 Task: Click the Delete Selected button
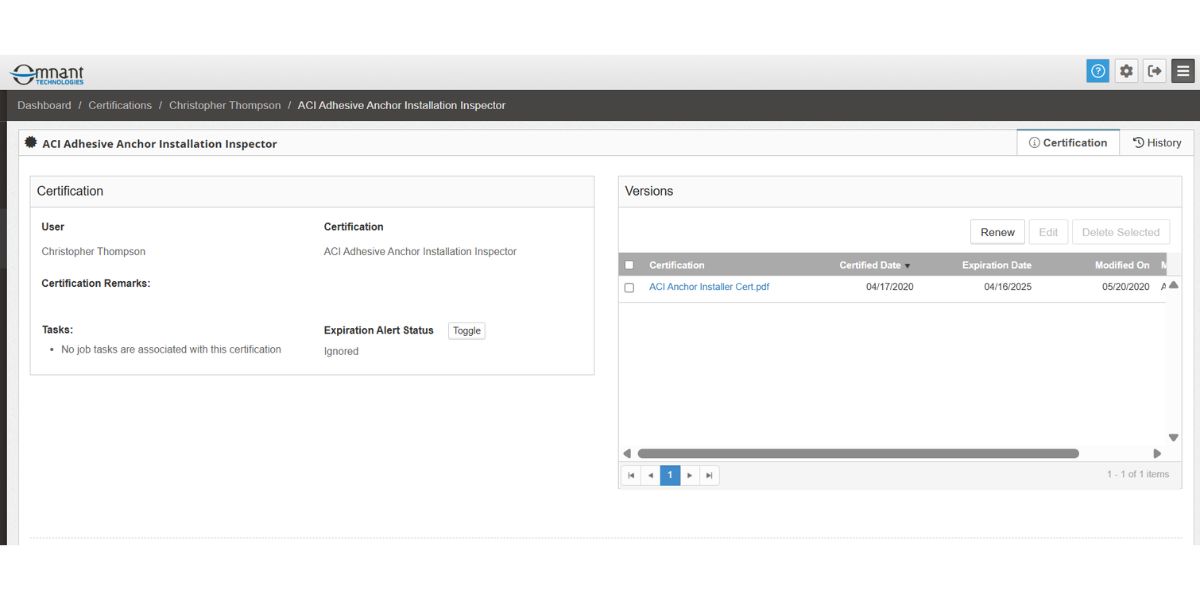(1121, 232)
